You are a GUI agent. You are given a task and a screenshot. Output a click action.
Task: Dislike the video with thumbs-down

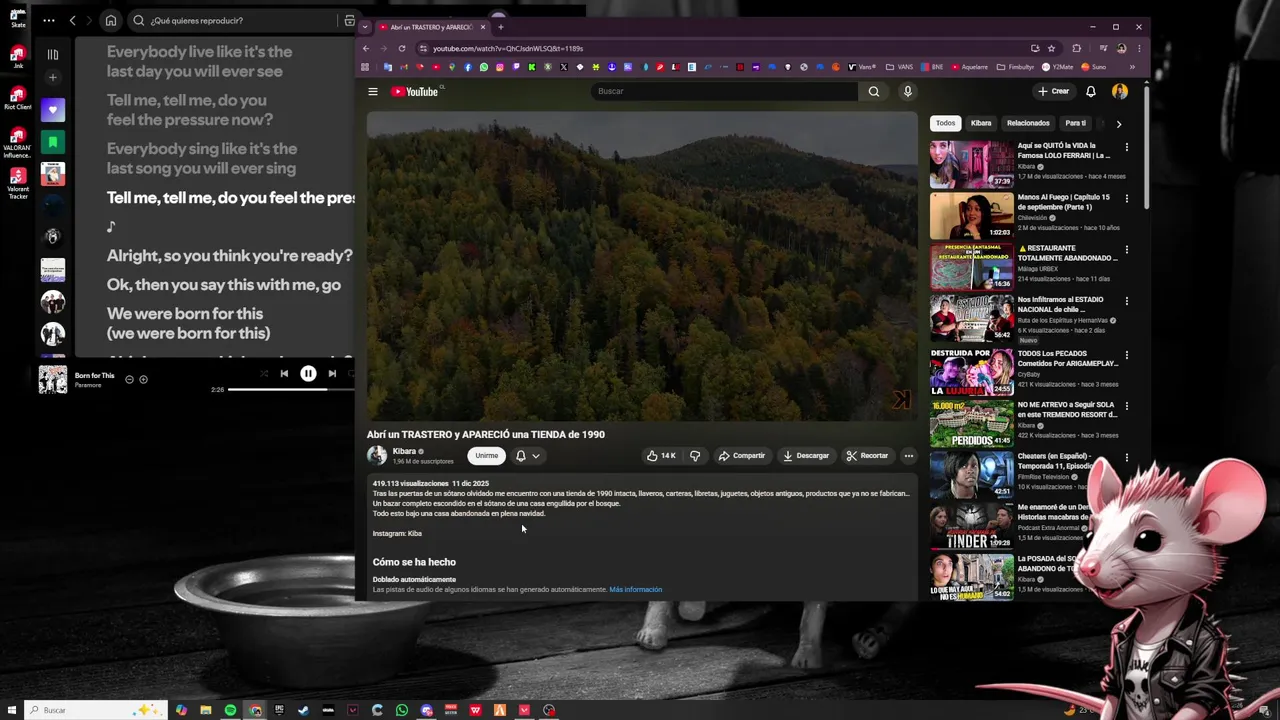point(695,456)
